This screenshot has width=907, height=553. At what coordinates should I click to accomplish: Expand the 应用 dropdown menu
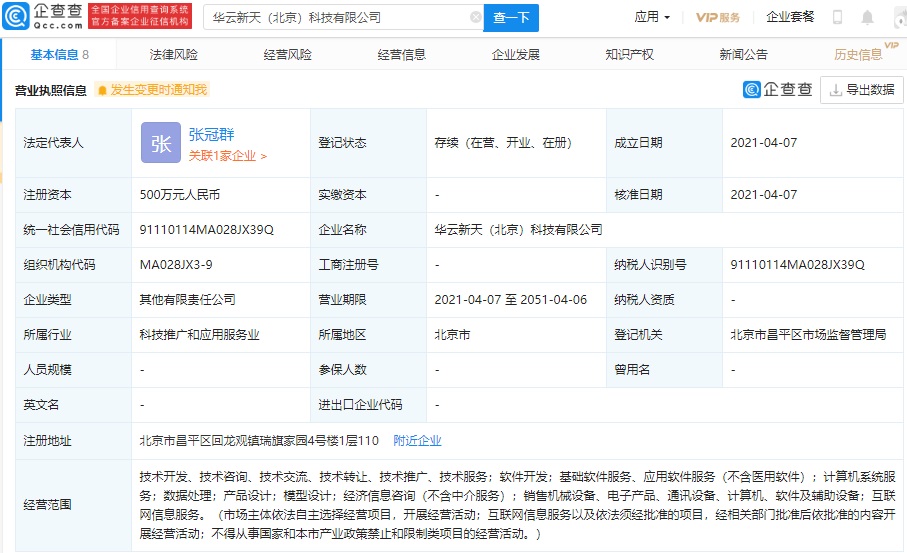pos(652,17)
